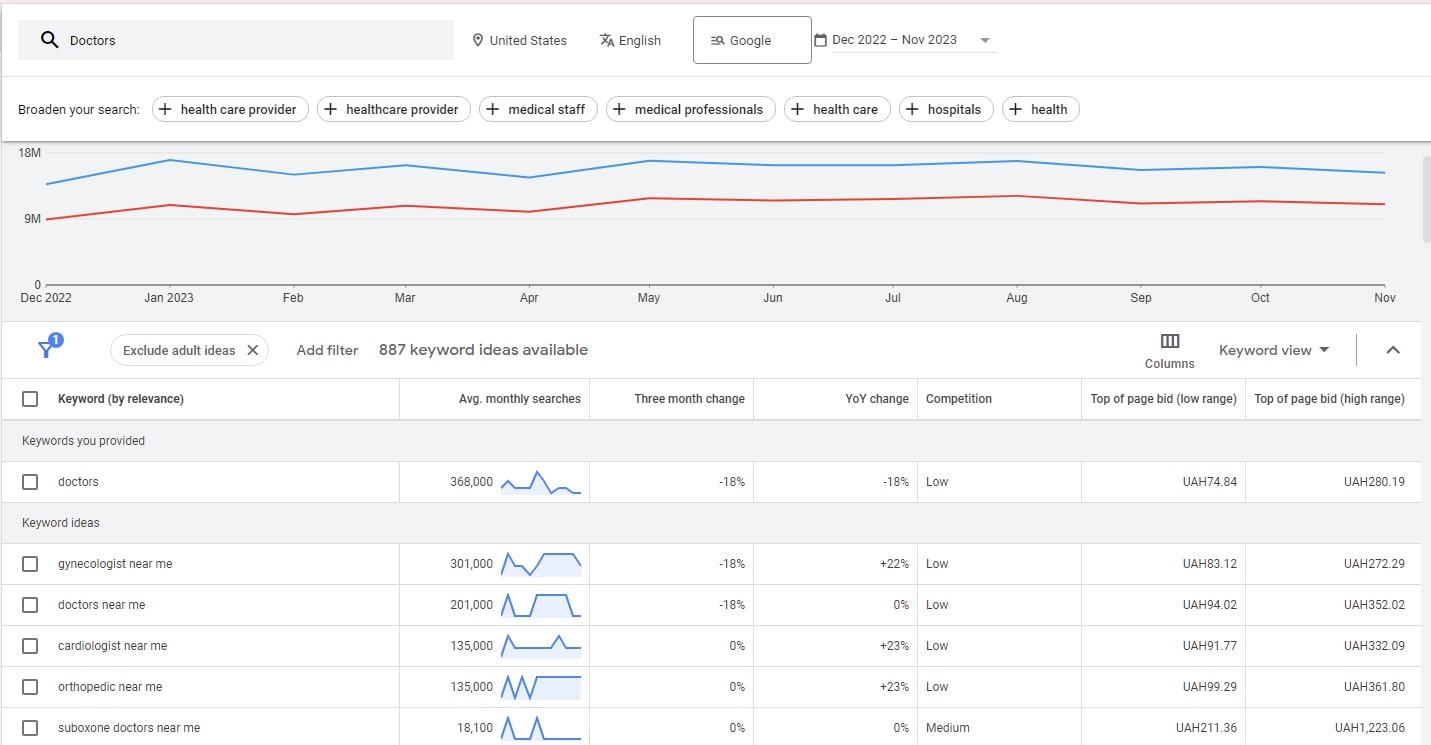The image size is (1431, 745).
Task: Click plus icon on medical professionals
Action: coord(619,109)
